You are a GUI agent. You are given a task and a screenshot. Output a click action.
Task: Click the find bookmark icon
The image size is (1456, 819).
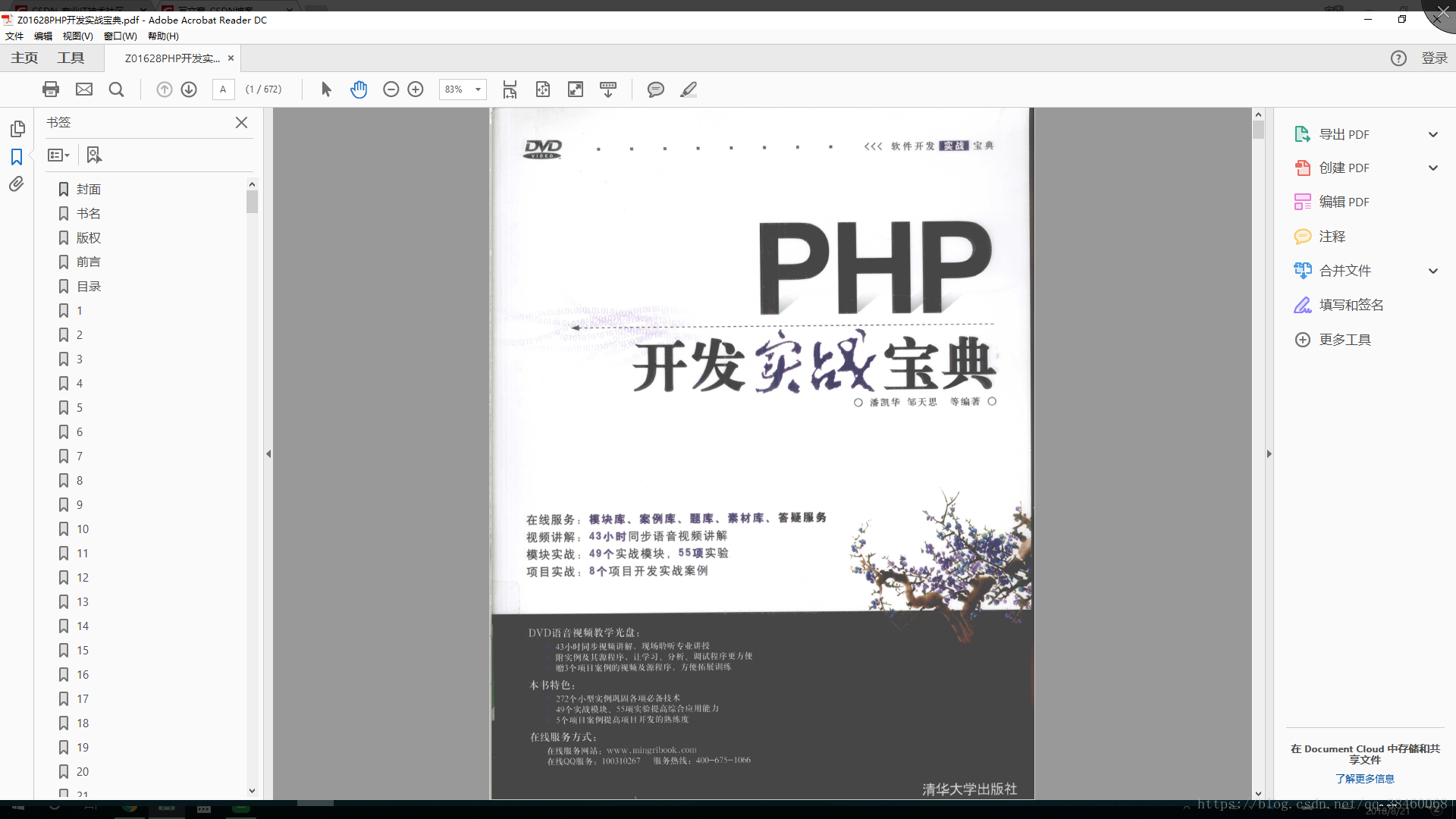pos(94,155)
